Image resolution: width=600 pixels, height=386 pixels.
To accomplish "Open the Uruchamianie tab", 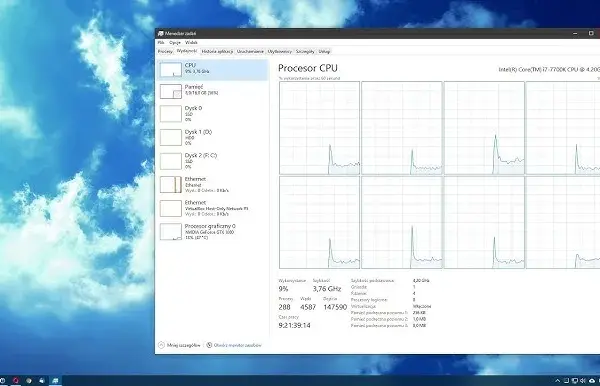I will (x=250, y=51).
